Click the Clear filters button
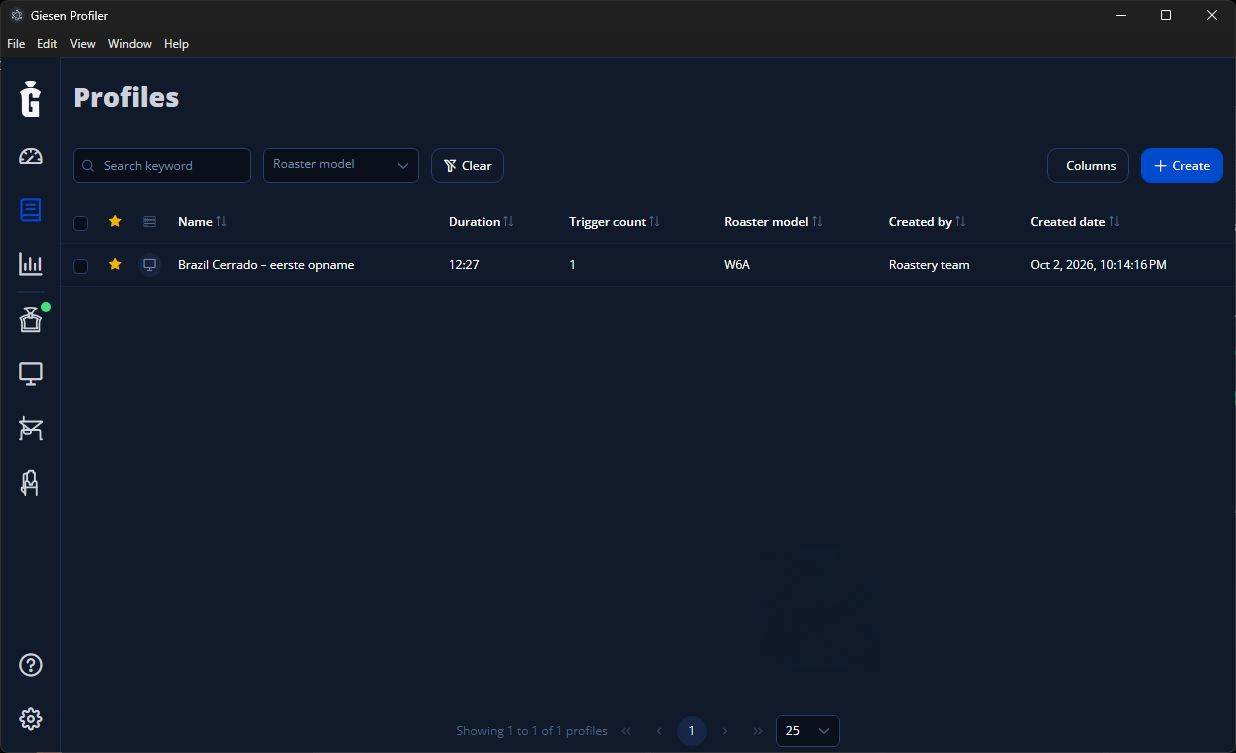This screenshot has height=753, width=1236. click(x=467, y=166)
